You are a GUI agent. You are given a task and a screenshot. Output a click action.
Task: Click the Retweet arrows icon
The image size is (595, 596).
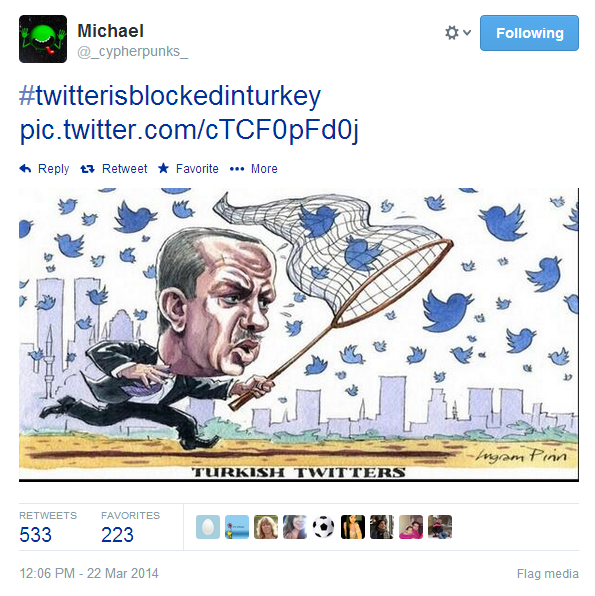[x=87, y=169]
